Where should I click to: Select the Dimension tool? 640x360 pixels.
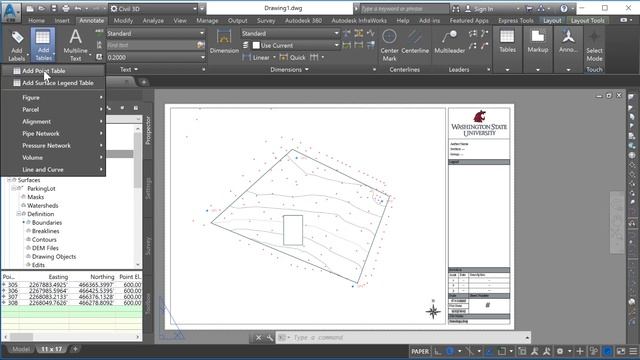click(x=224, y=42)
